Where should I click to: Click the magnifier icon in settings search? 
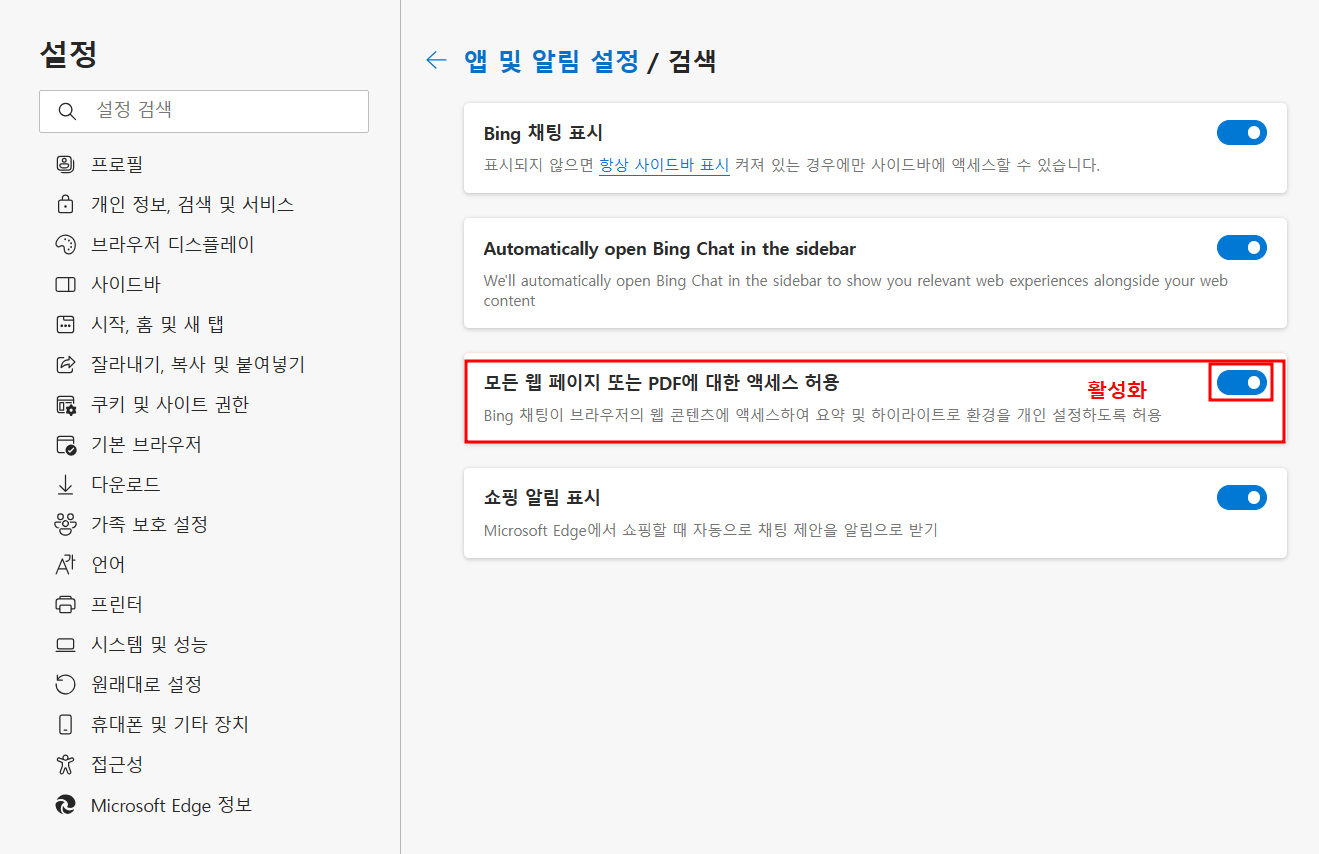tap(67, 111)
